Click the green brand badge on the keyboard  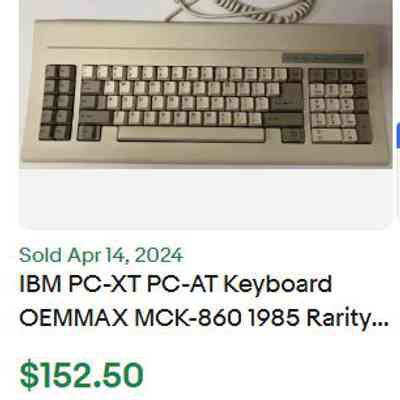coord(323,58)
